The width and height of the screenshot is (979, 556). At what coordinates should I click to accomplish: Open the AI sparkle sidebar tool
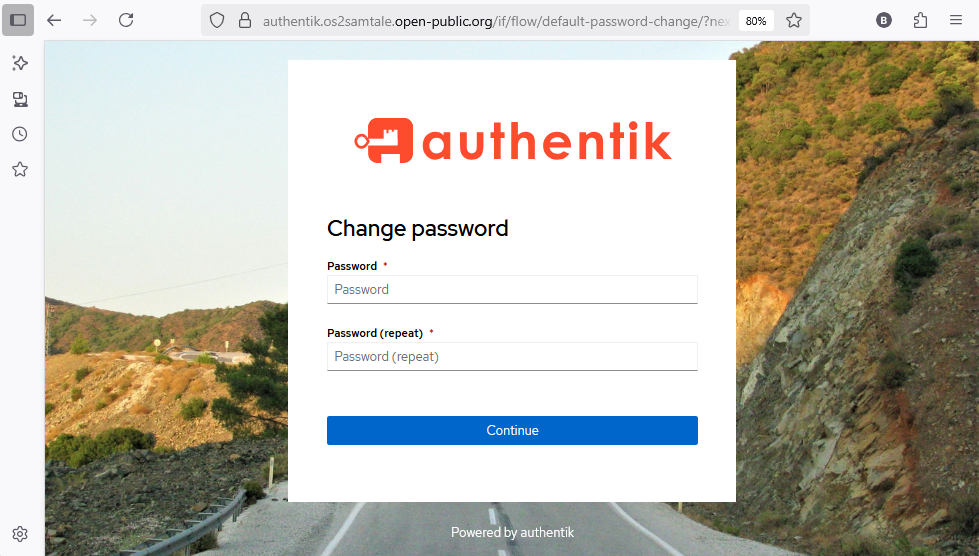coord(20,63)
